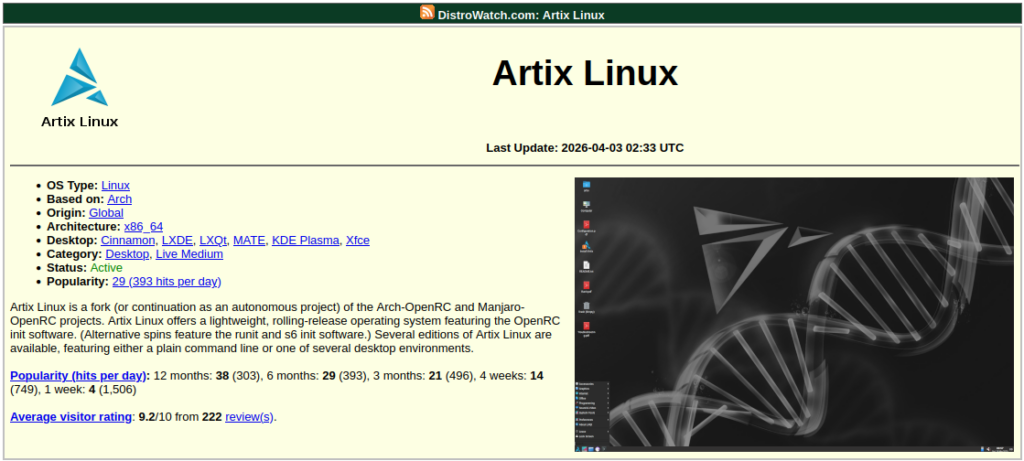This screenshot has width=1024, height=461.
Task: Select the Live Medium category link
Action: click(189, 254)
